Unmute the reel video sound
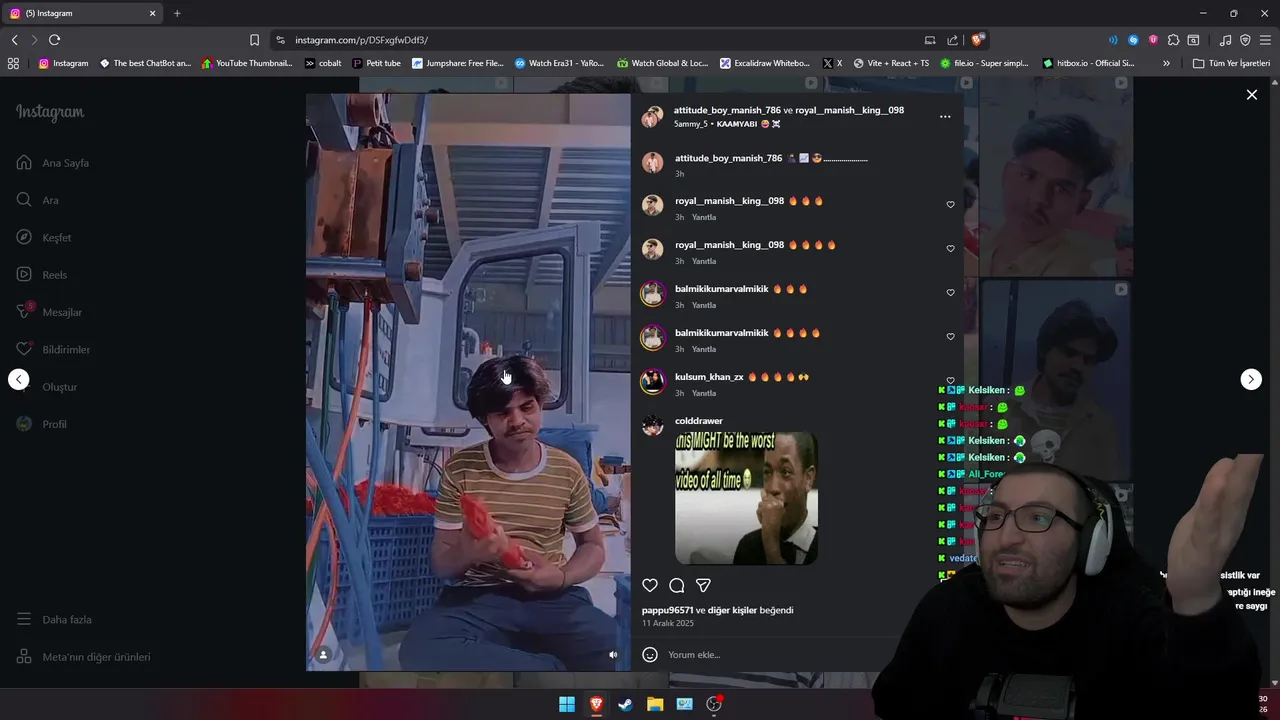Image resolution: width=1280 pixels, height=720 pixels. 613,655
